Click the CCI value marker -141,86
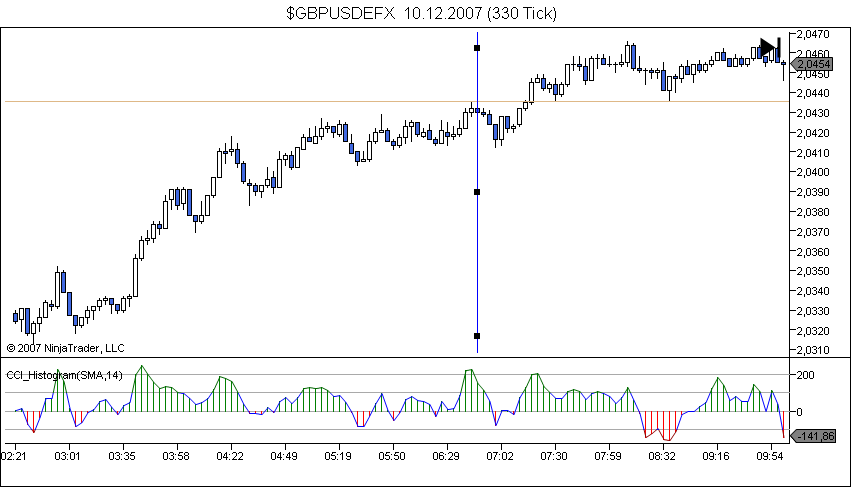The height and width of the screenshot is (487, 851). click(814, 436)
